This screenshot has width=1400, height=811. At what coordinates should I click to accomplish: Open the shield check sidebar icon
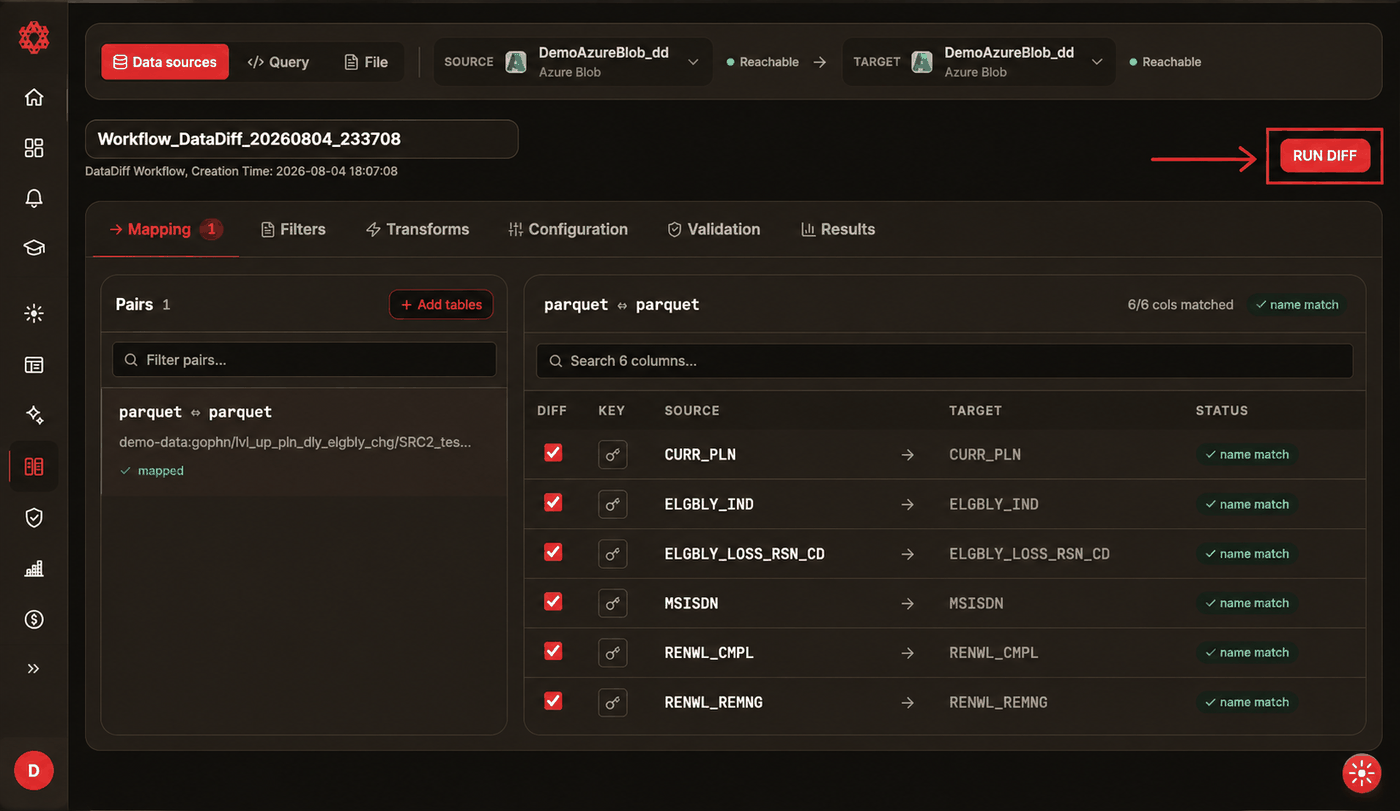pyautogui.click(x=34, y=517)
